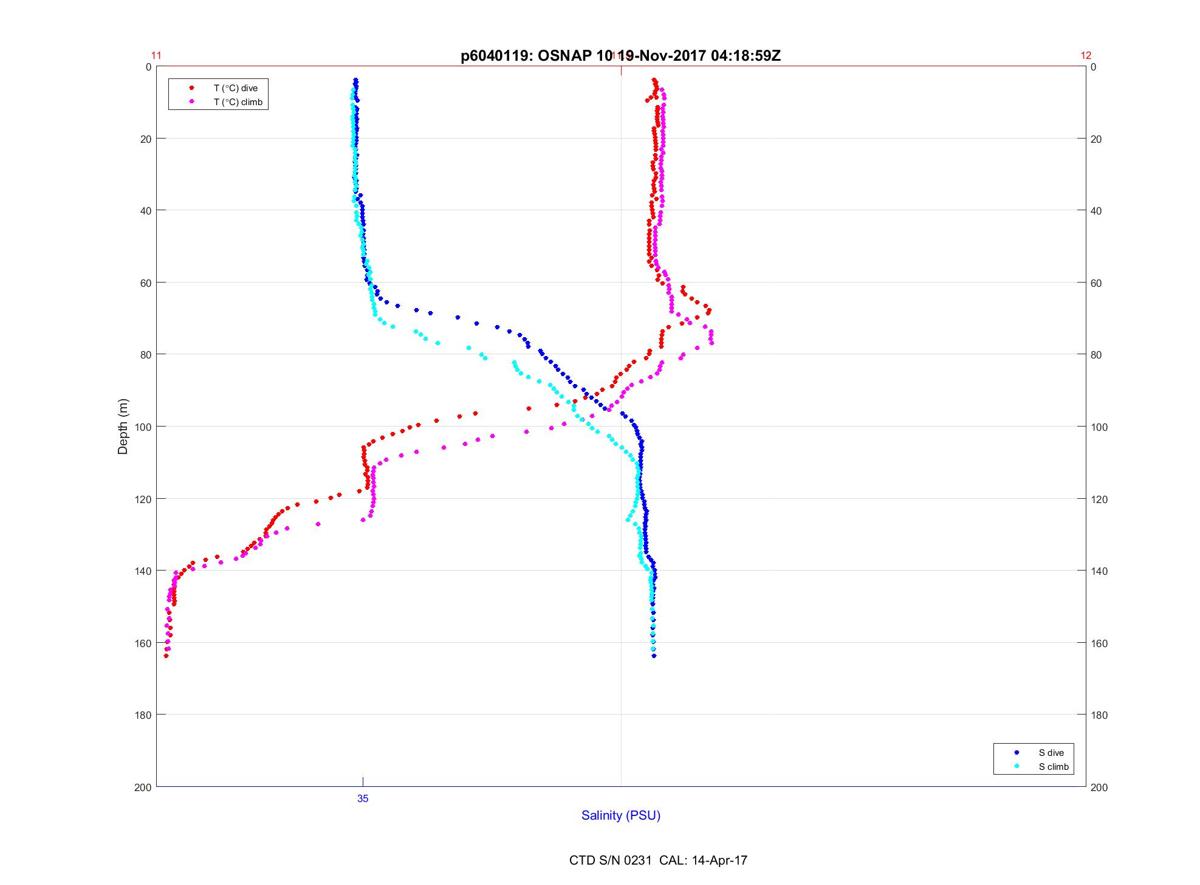Click '40' on the left depth axis
Screen dimensions: 1200x885
click(x=145, y=211)
